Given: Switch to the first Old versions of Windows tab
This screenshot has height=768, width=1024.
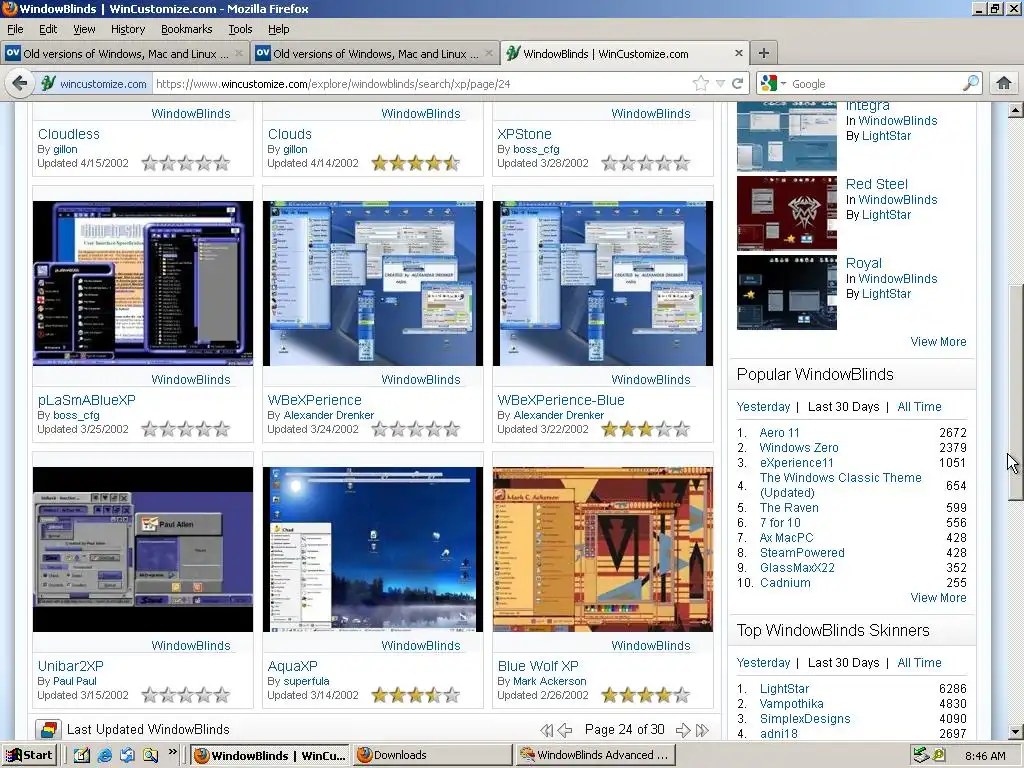Looking at the screenshot, I should [124, 54].
